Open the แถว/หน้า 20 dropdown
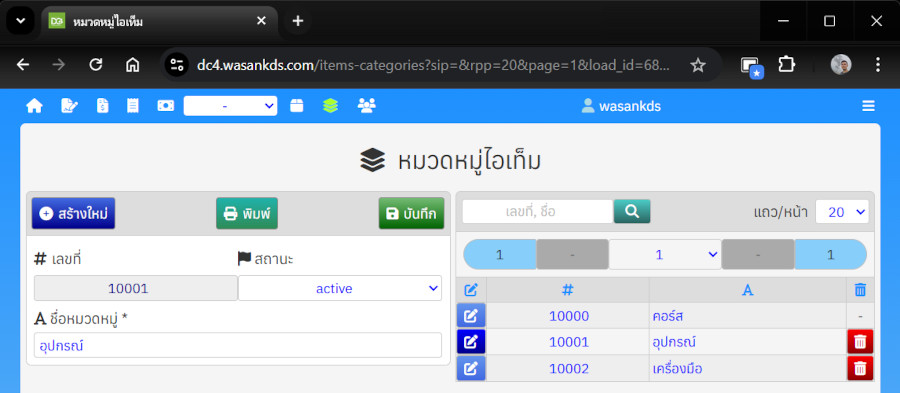 tap(841, 212)
